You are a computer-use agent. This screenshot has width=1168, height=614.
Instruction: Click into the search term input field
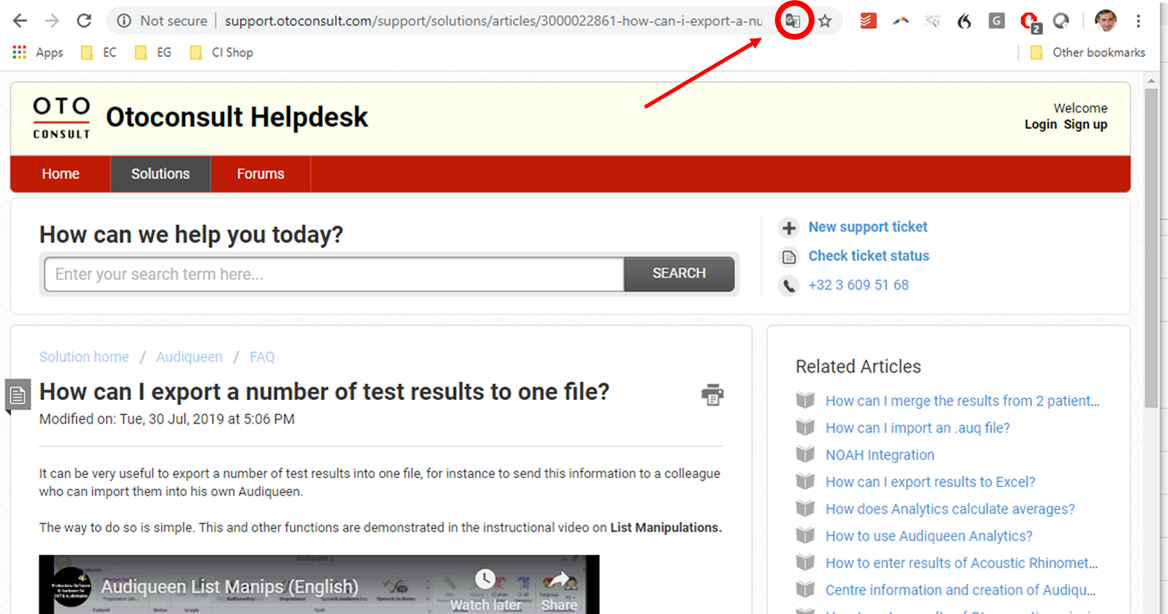[334, 274]
